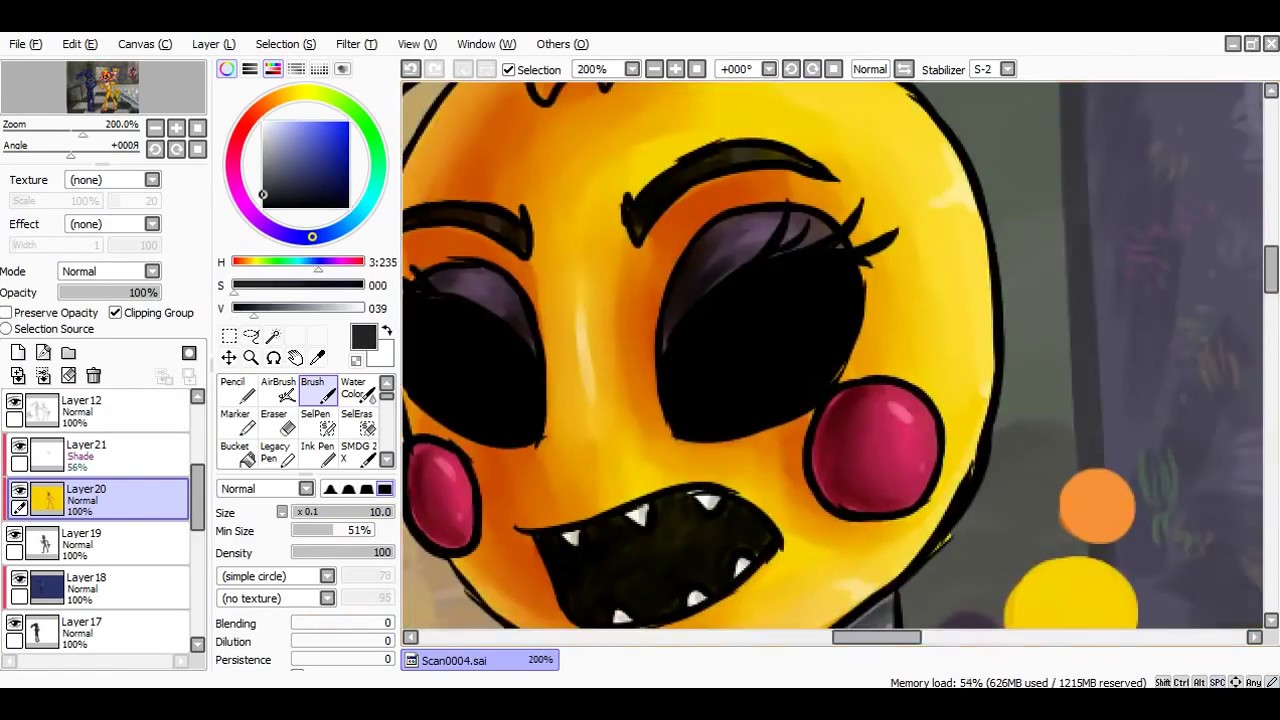This screenshot has width=1280, height=720.
Task: Select the SelPen tool
Action: tap(317, 422)
